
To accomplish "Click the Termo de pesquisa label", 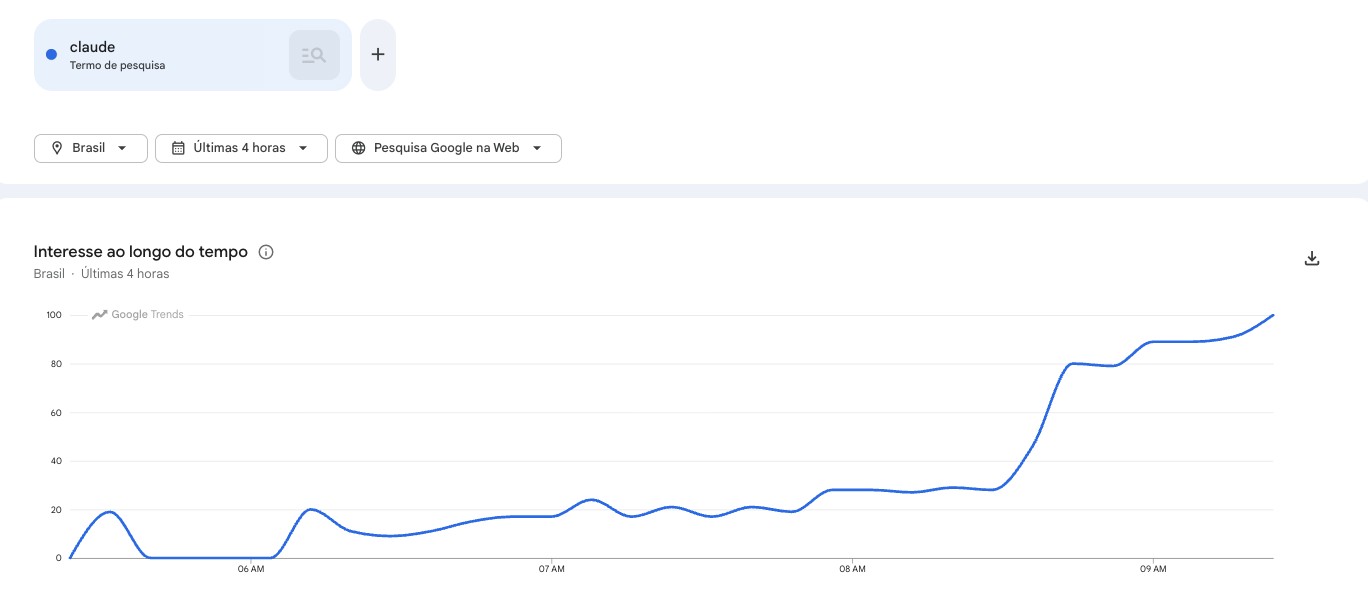I will coord(117,66).
